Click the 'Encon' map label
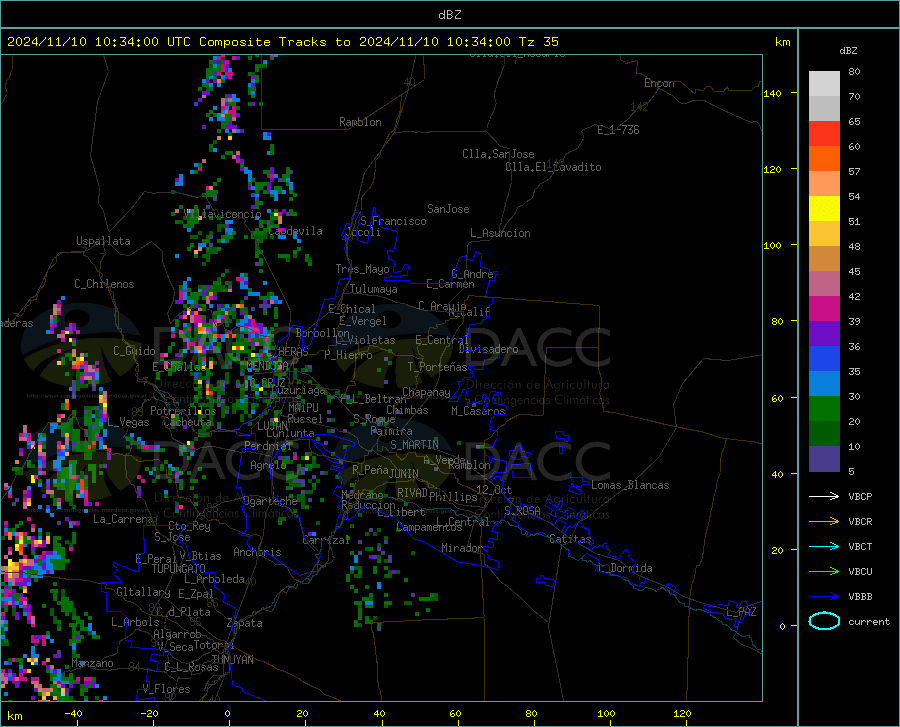Screen dimensions: 900x727 pos(659,83)
